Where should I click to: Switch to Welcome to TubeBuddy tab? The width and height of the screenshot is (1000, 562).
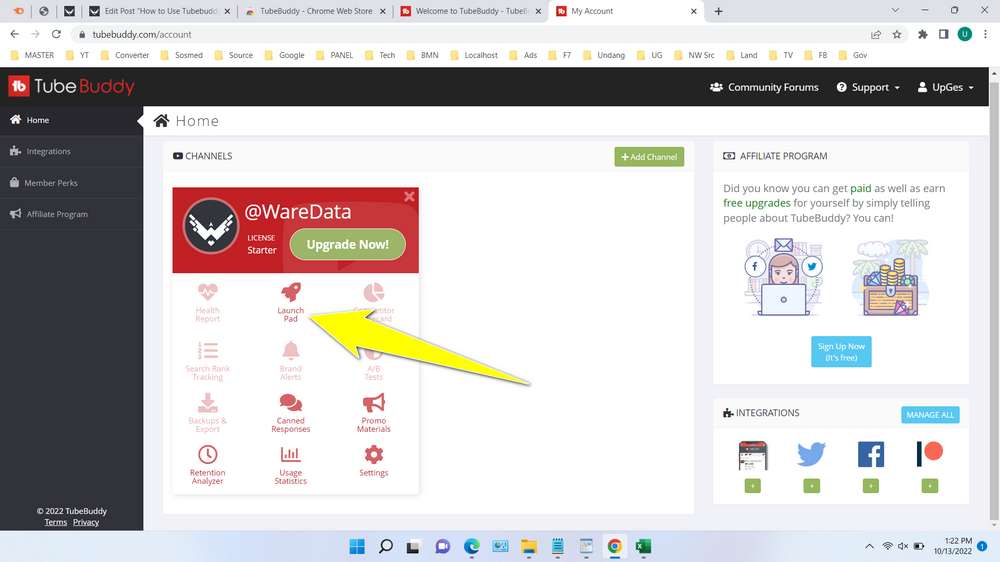coord(471,11)
